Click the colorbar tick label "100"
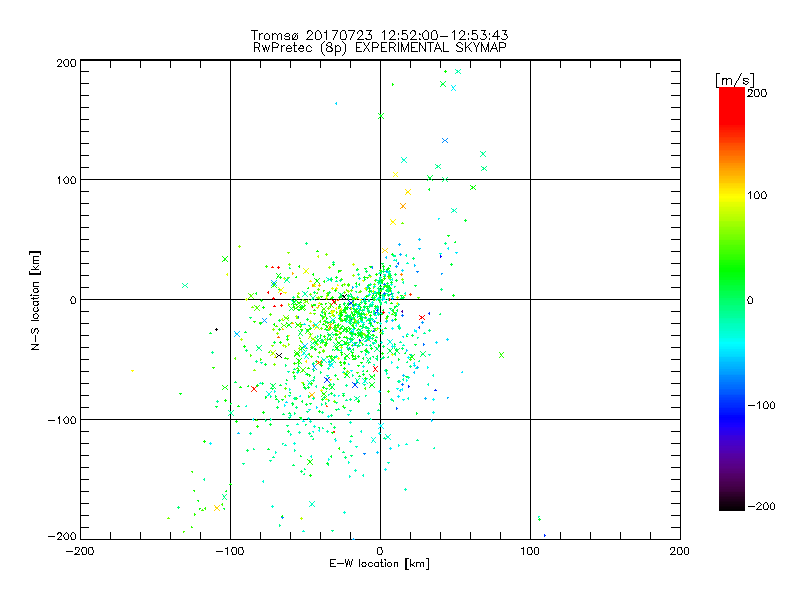 757,195
